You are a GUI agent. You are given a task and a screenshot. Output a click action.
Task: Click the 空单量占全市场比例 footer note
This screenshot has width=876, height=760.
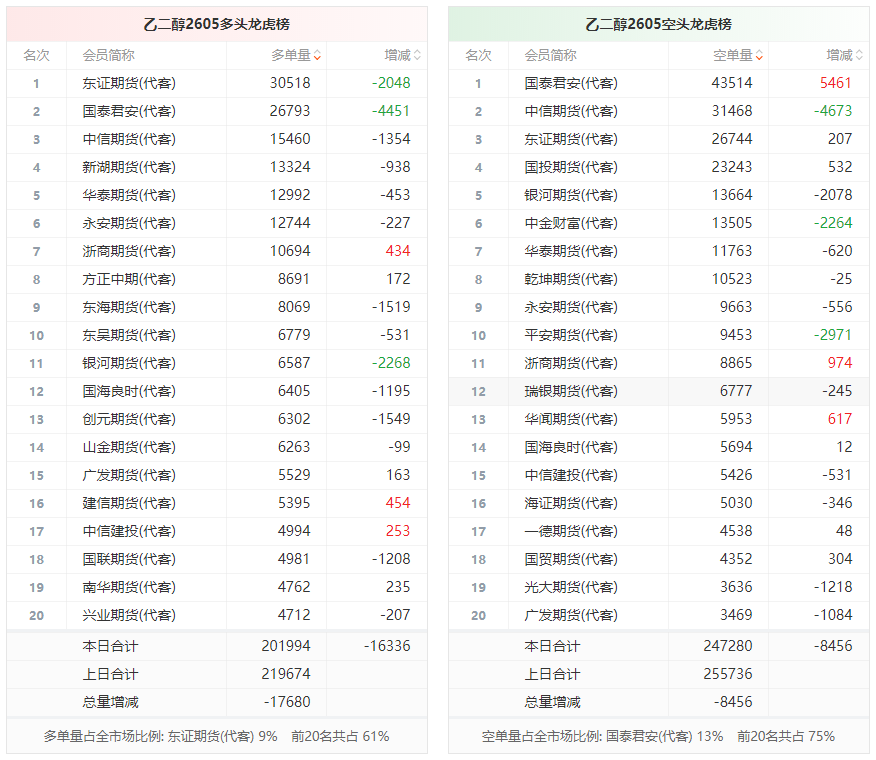tap(658, 736)
